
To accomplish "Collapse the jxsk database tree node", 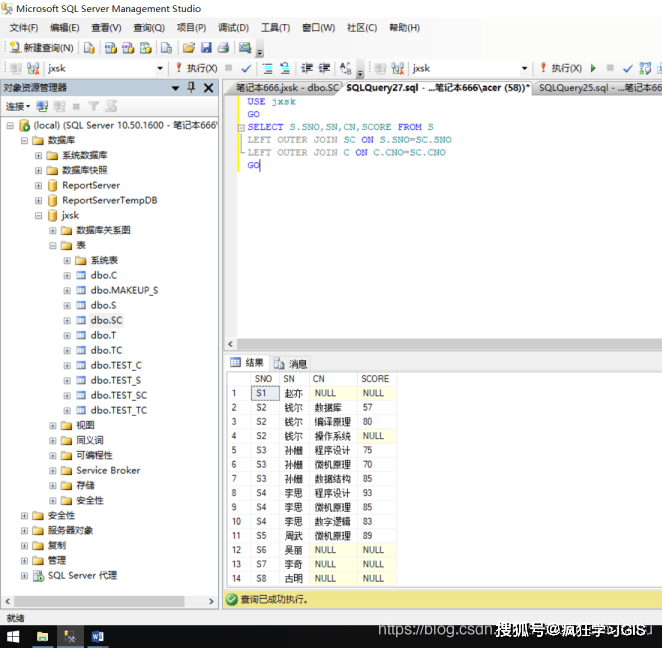I will click(39, 215).
